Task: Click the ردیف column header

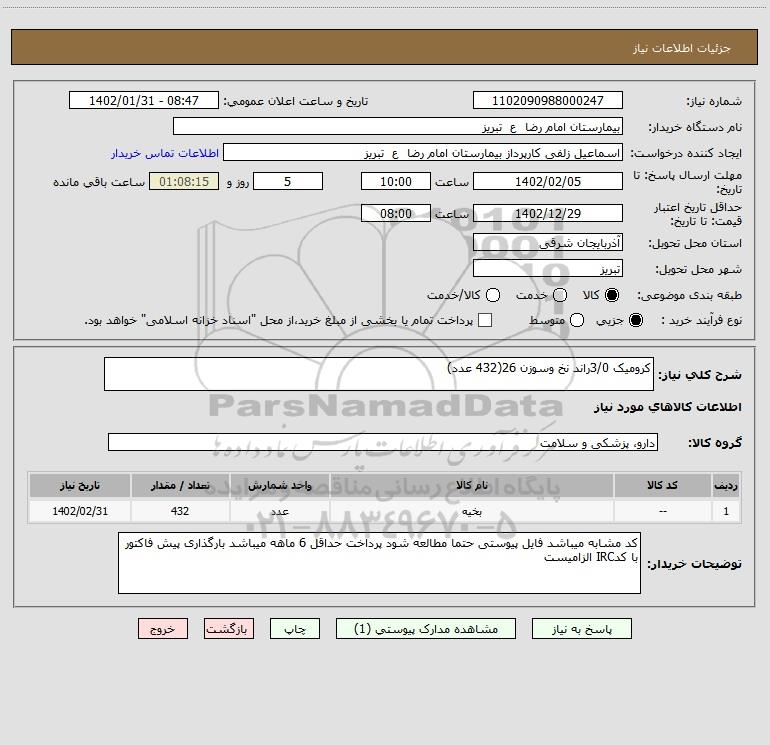Action: [726, 485]
